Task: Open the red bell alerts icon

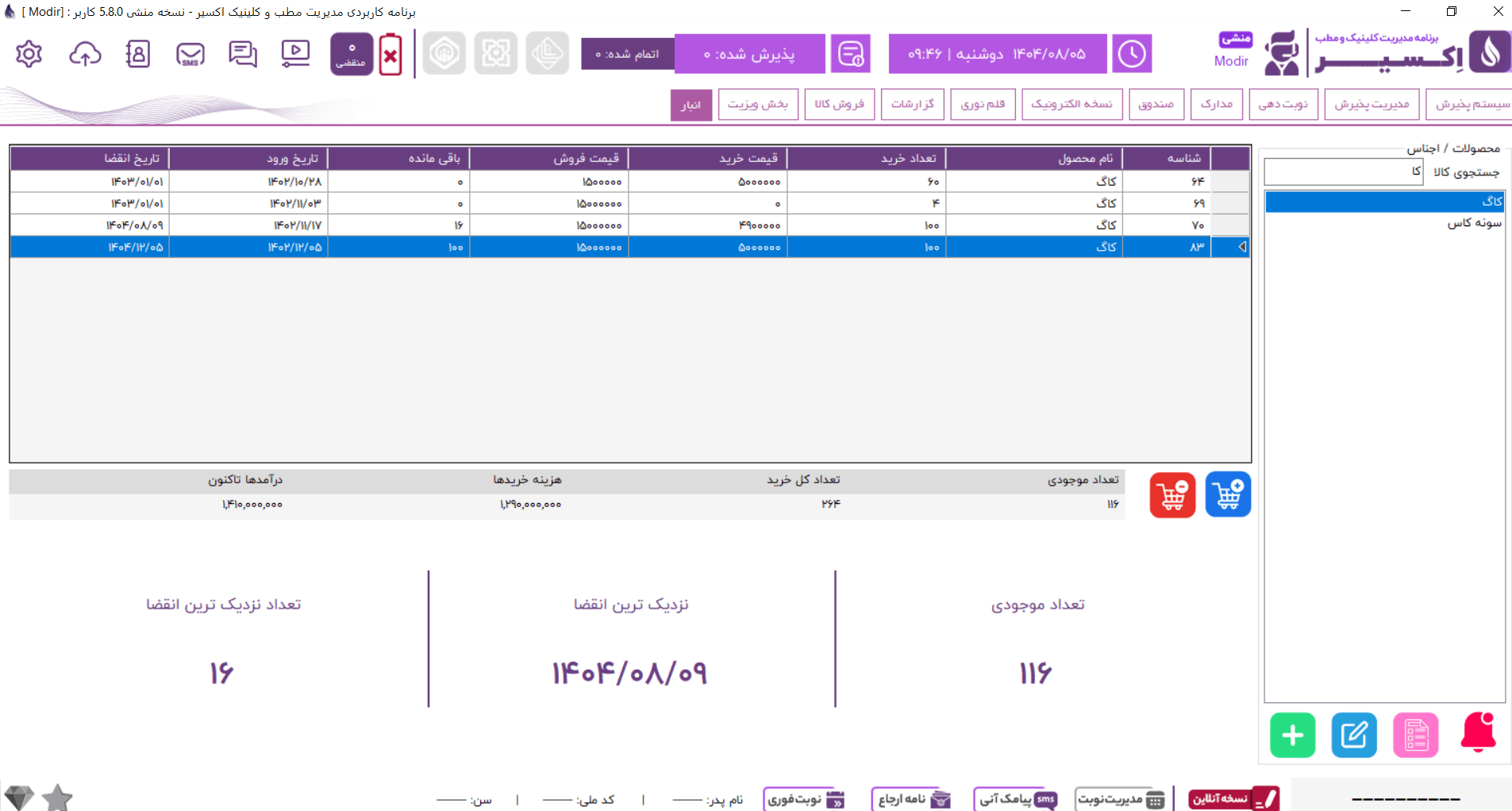Action: tap(1478, 733)
